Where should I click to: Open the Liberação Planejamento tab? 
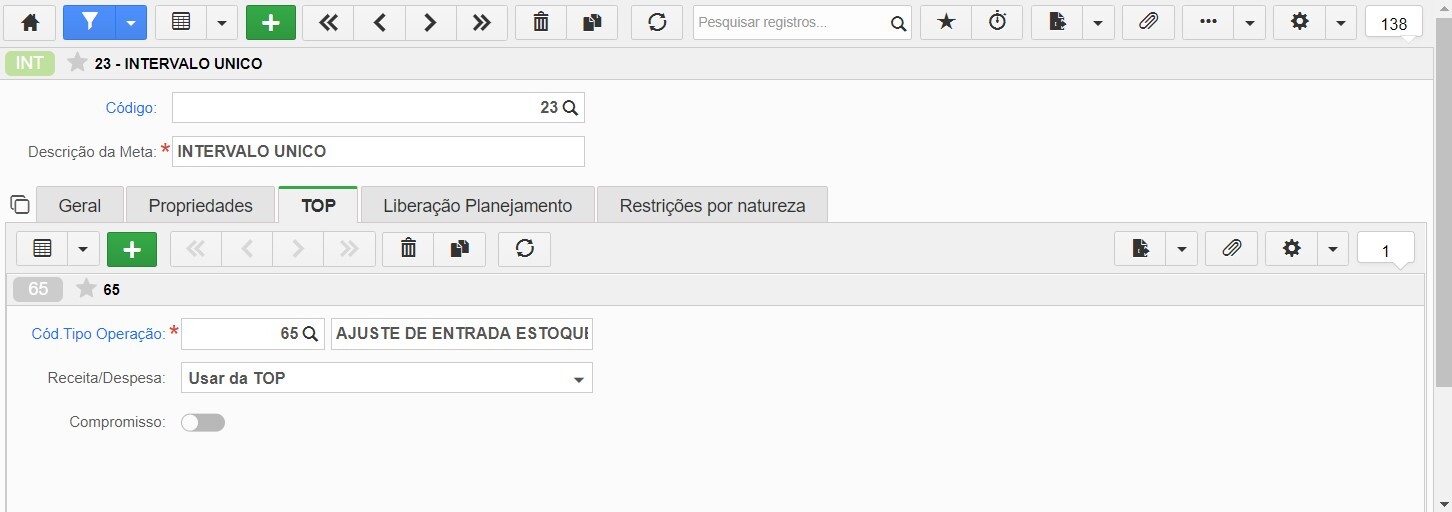coord(478,205)
